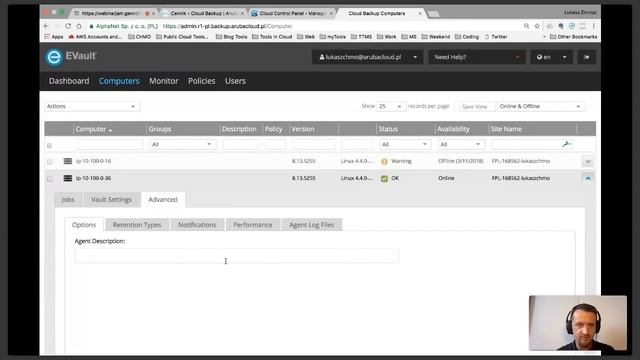Open Chrome three-dot menu
Viewport: 640px width, 360px height.
coord(593,26)
